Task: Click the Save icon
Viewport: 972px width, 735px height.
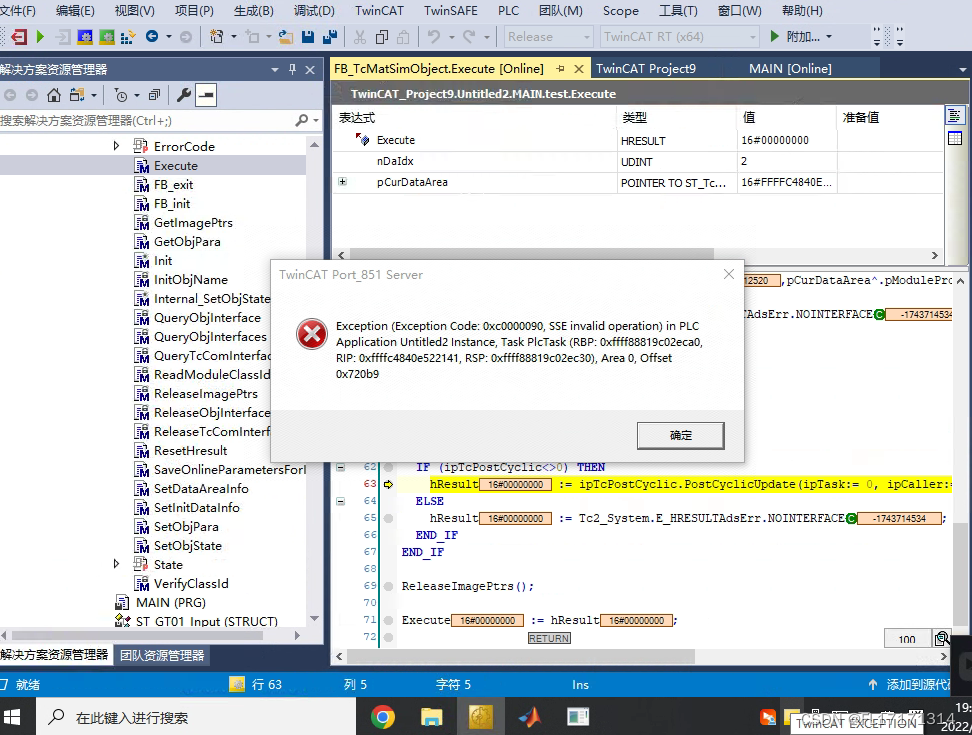Action: [x=307, y=37]
